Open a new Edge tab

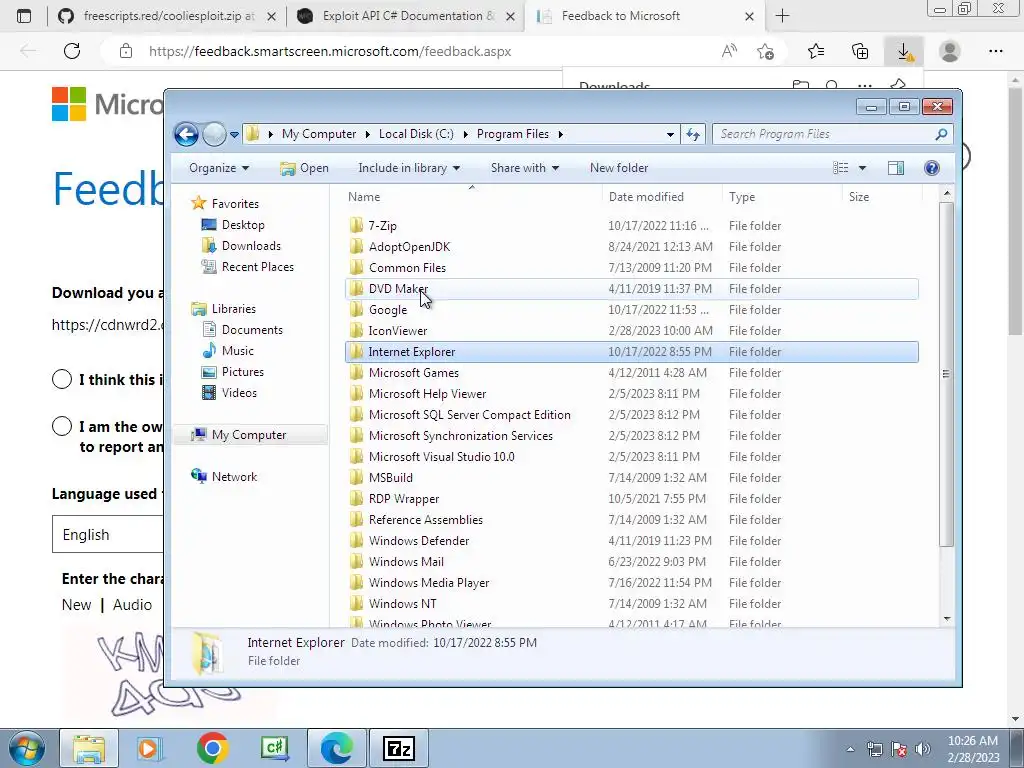pos(782,16)
